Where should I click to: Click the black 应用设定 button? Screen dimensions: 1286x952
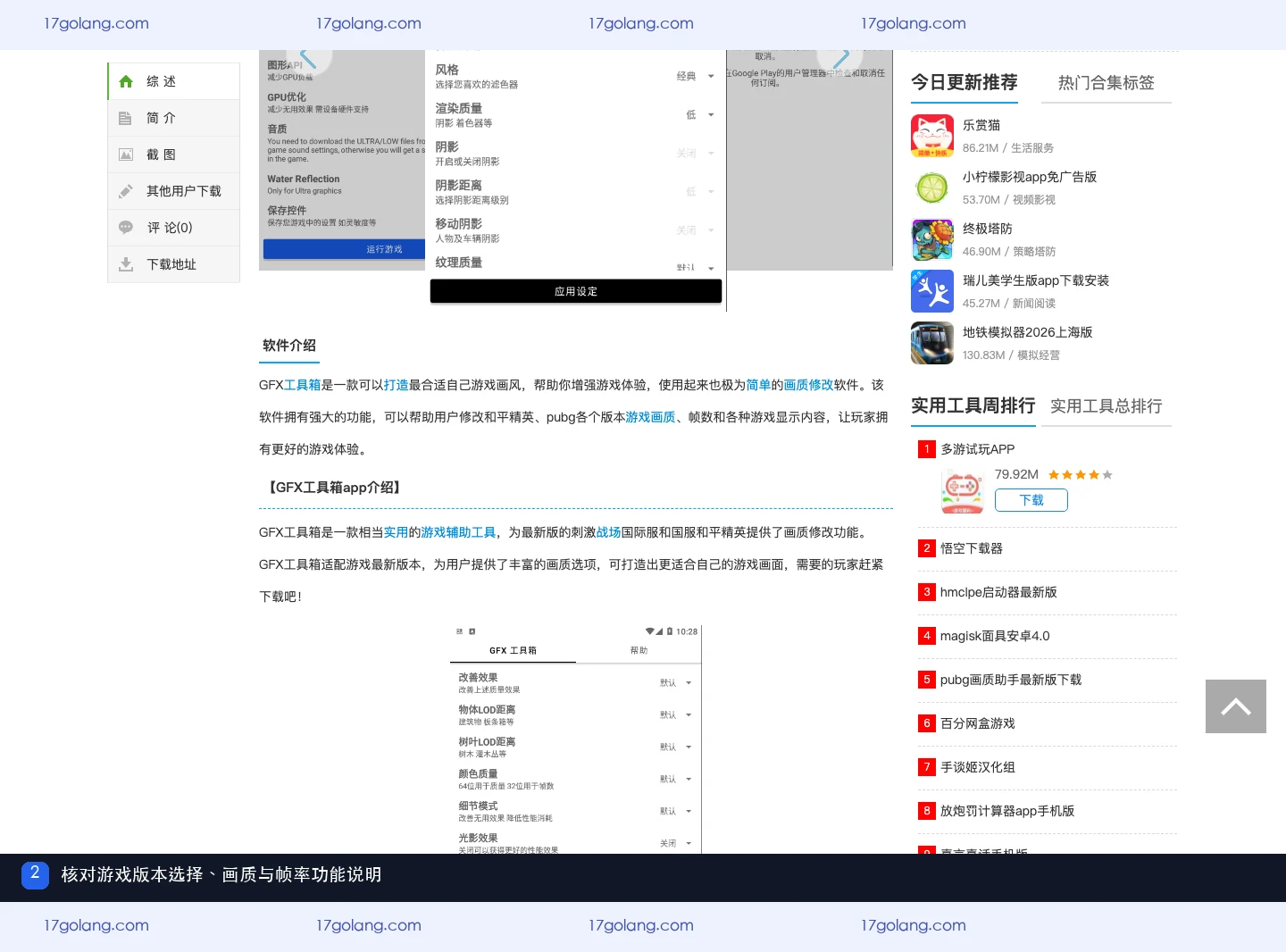click(x=576, y=291)
